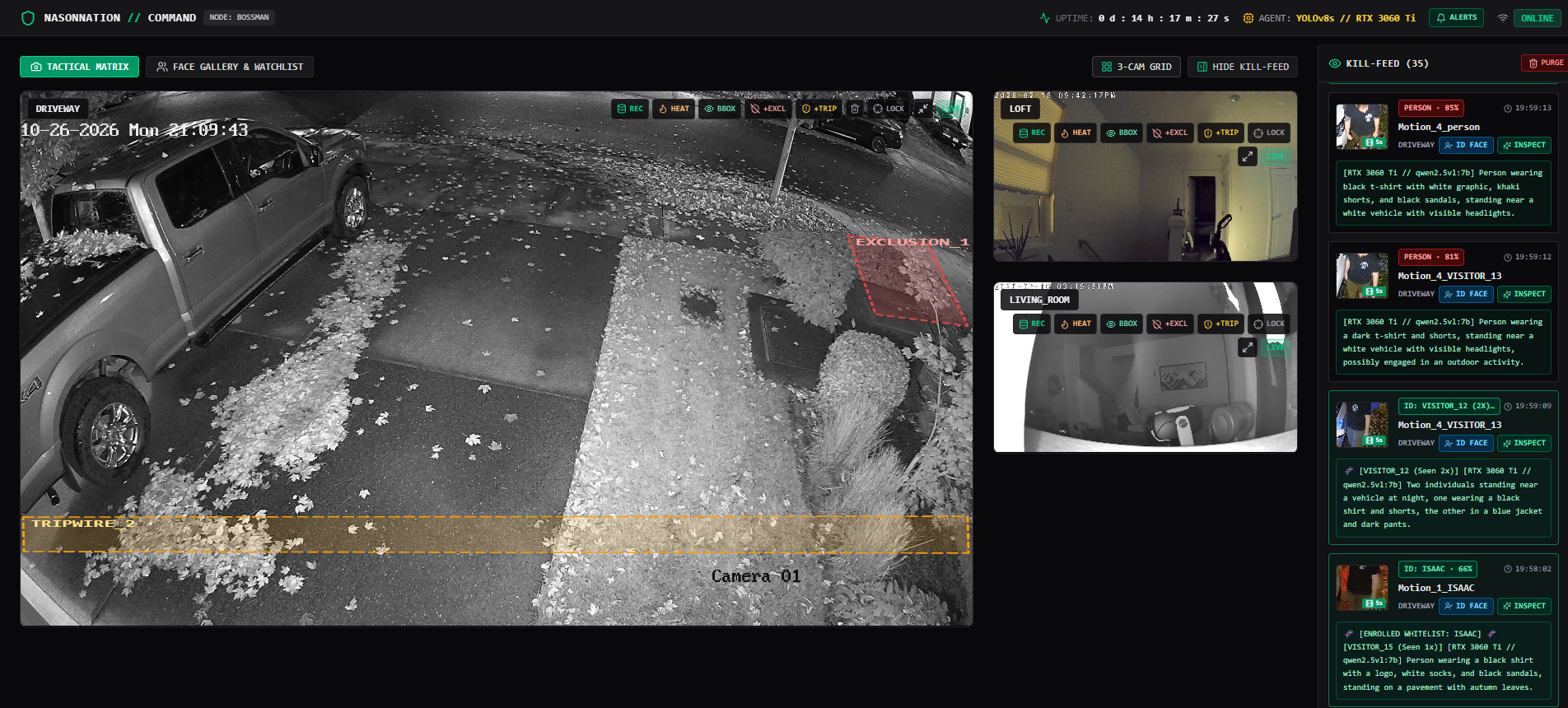Toggle heatmap on the Living Room camera
Viewport: 1568px width, 708px height.
coord(1076,324)
